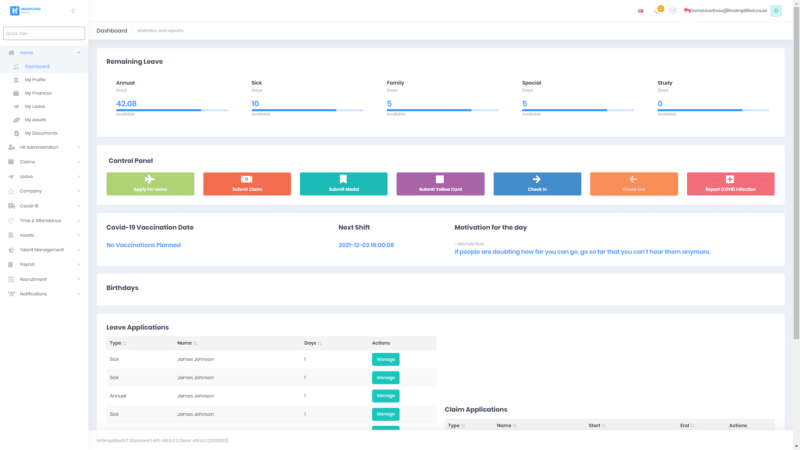Click the Time & Attendance clock icon
This screenshot has height=450, width=800.
11,220
